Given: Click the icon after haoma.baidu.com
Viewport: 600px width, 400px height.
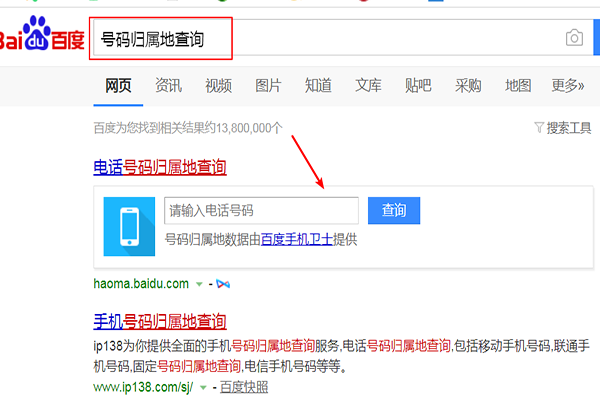Looking at the screenshot, I should 223,284.
